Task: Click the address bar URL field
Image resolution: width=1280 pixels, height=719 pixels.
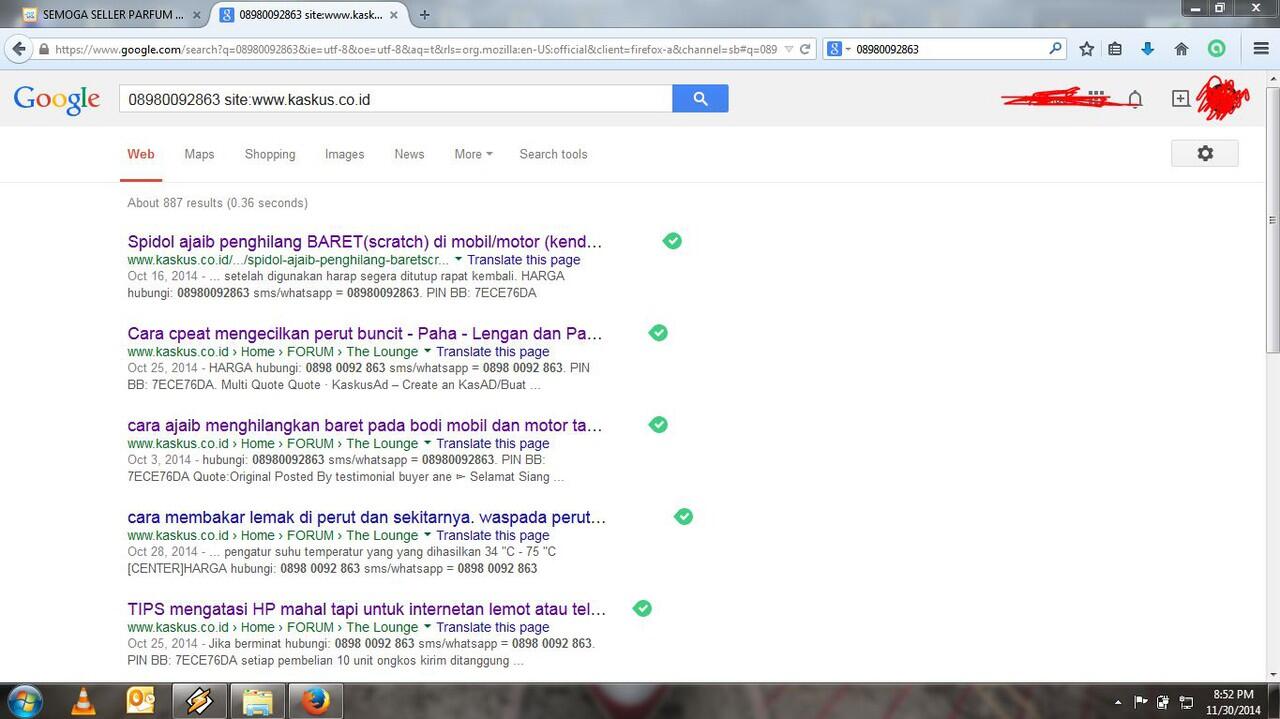Action: click(x=417, y=49)
